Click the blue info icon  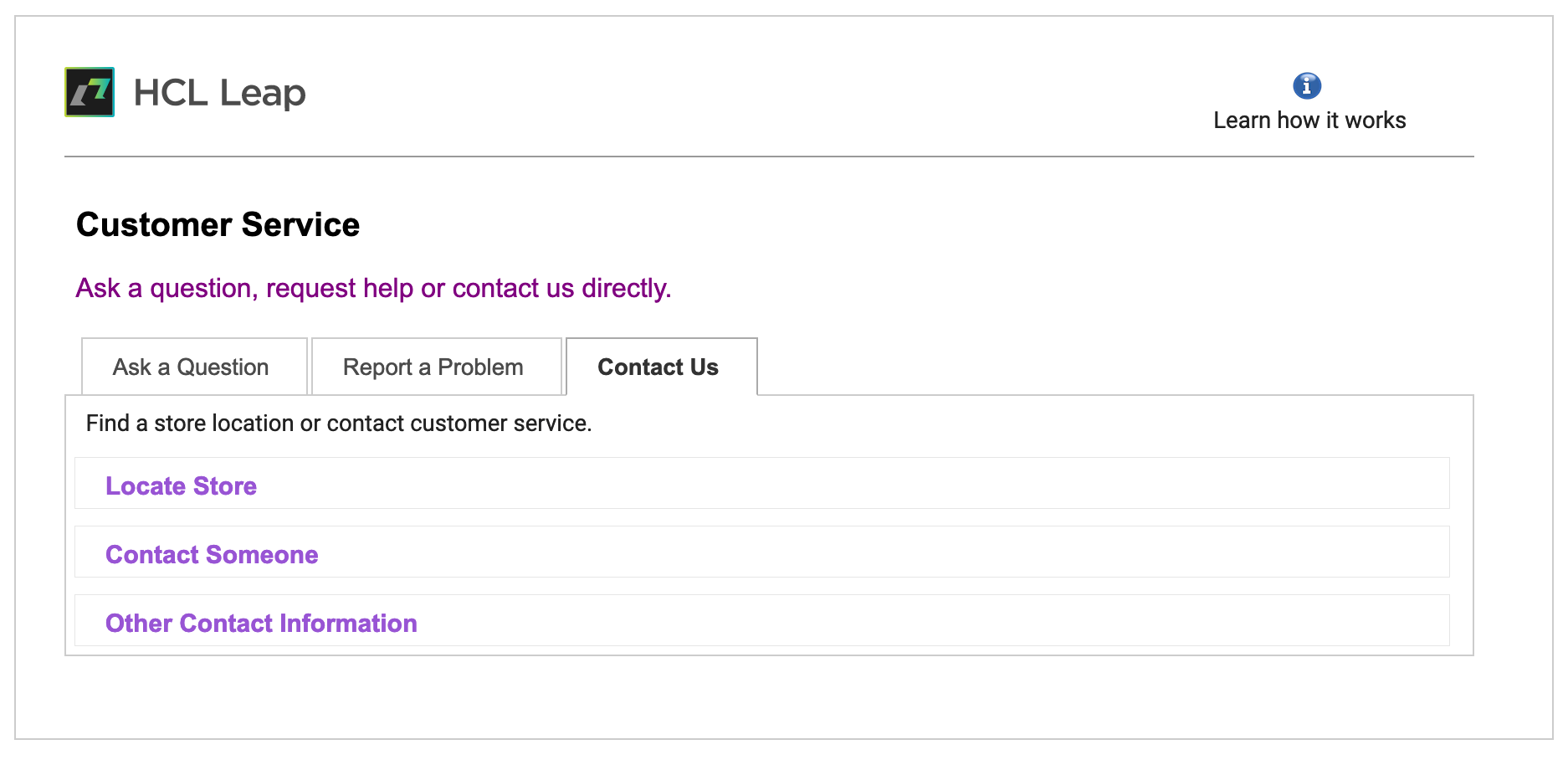pos(1307,85)
